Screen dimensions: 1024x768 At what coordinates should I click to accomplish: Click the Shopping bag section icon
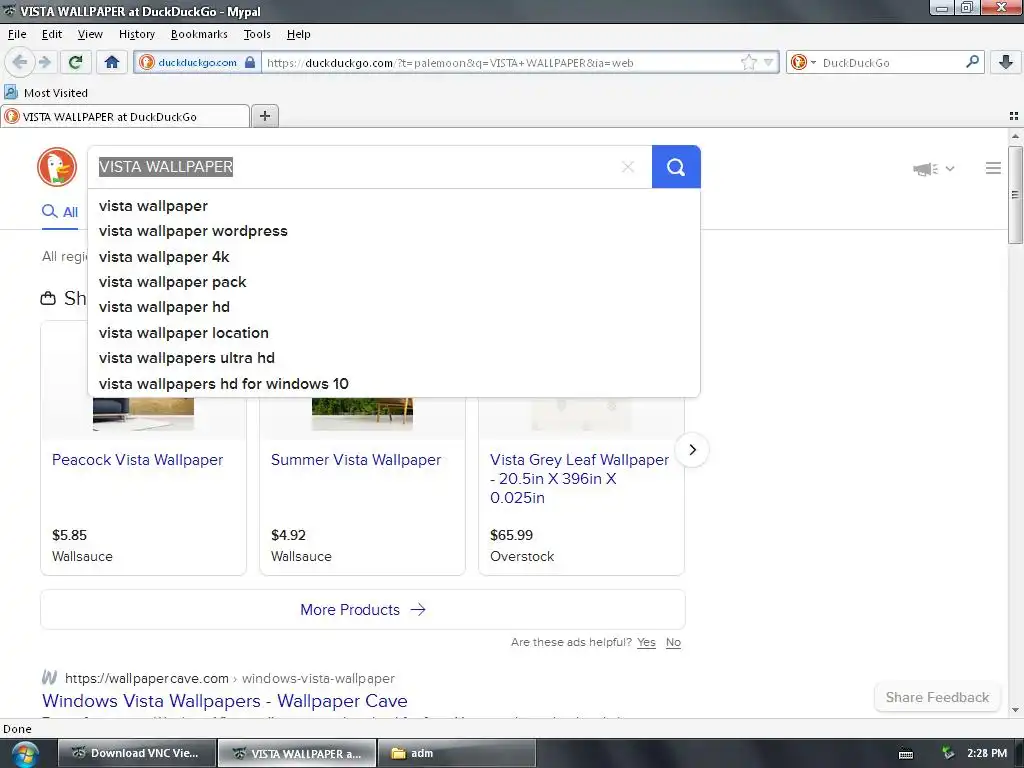[48, 298]
